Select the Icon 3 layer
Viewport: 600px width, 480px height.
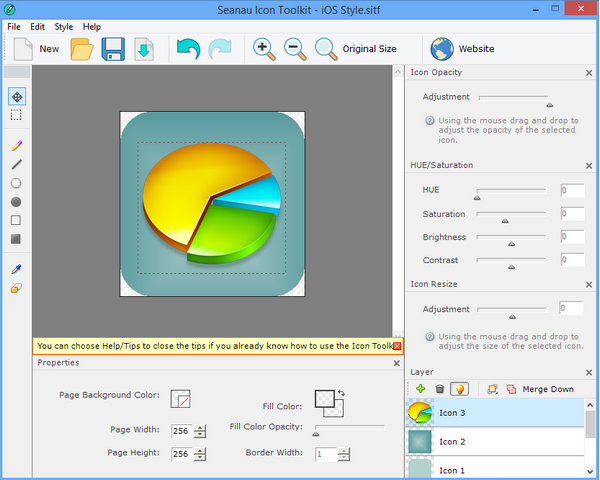(495, 413)
